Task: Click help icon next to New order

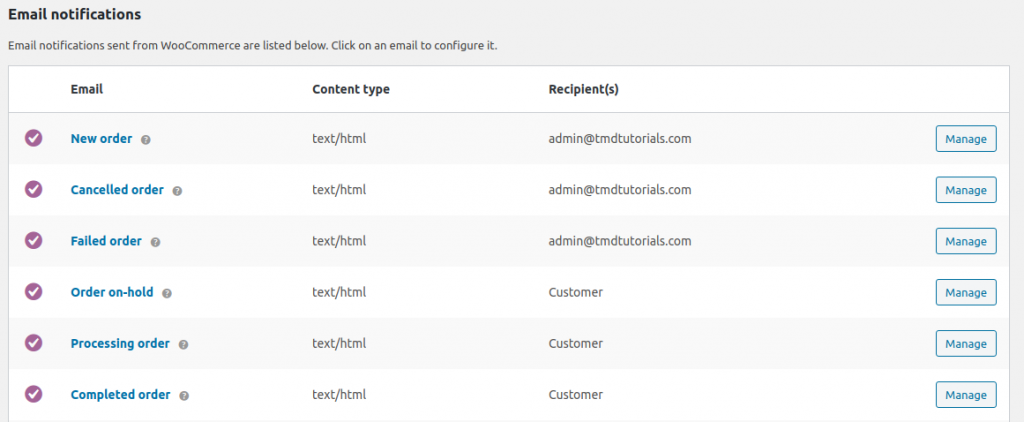Action: [146, 140]
